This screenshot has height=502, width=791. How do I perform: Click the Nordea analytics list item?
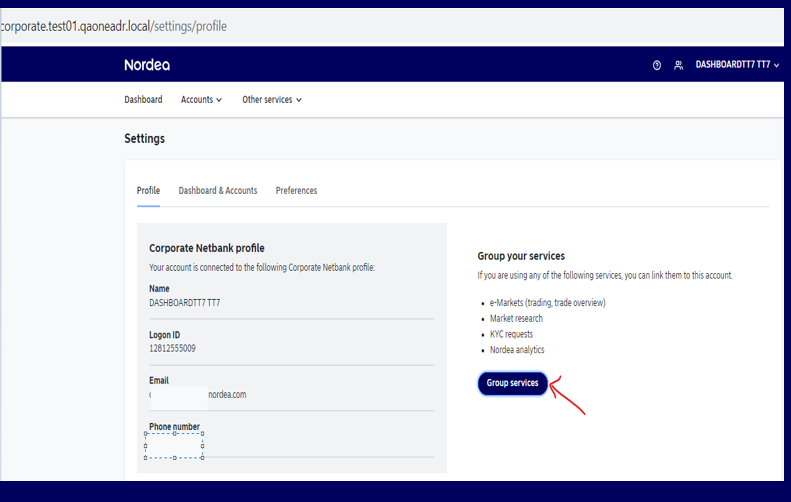(x=517, y=350)
